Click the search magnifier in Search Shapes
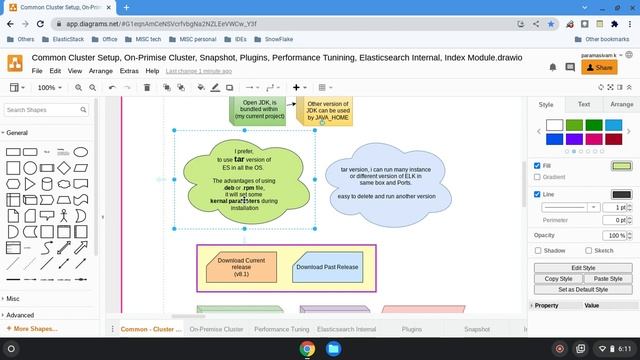Screen dimensions: 640x360 click(83, 110)
